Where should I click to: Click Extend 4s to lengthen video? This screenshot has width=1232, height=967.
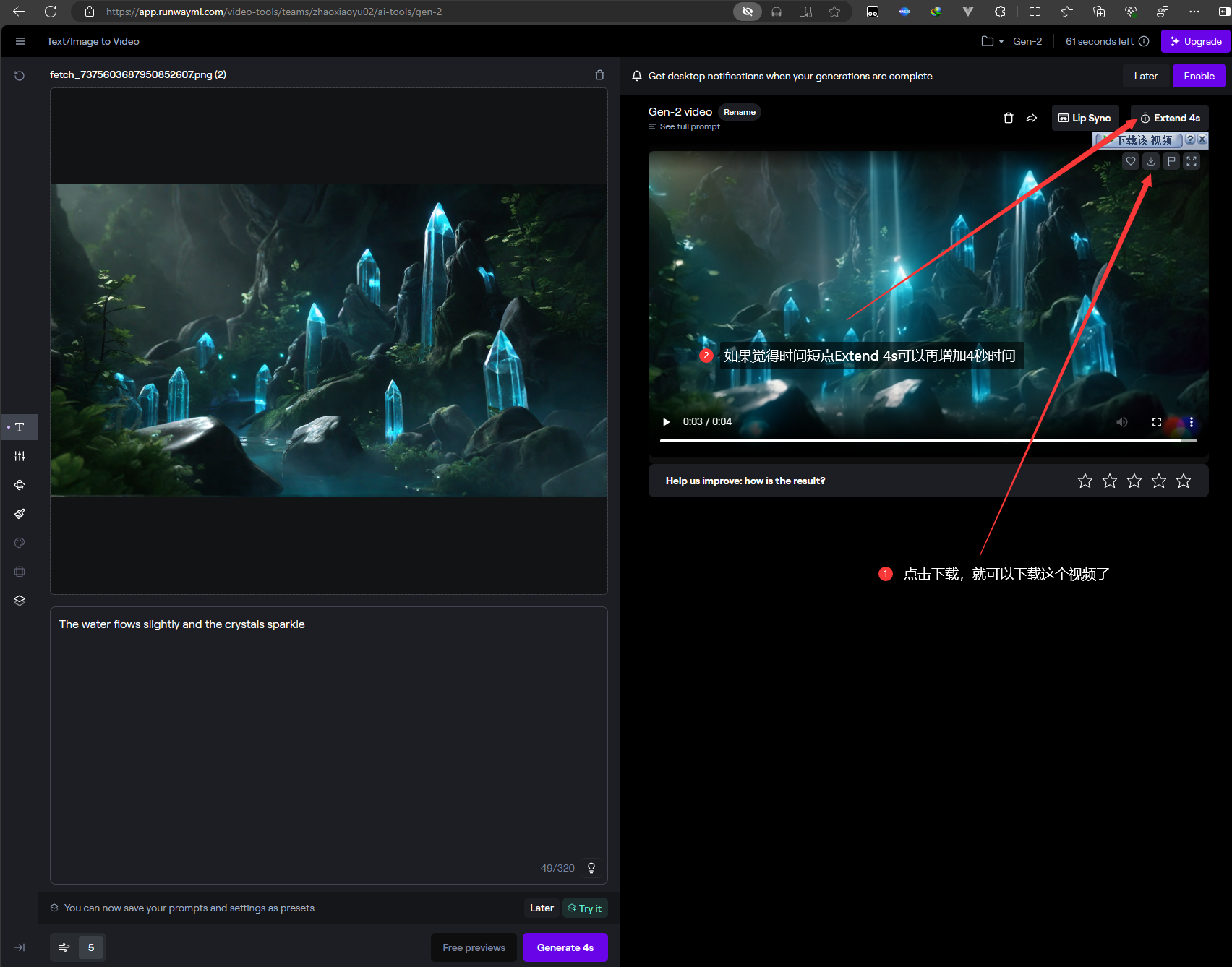coord(1170,118)
